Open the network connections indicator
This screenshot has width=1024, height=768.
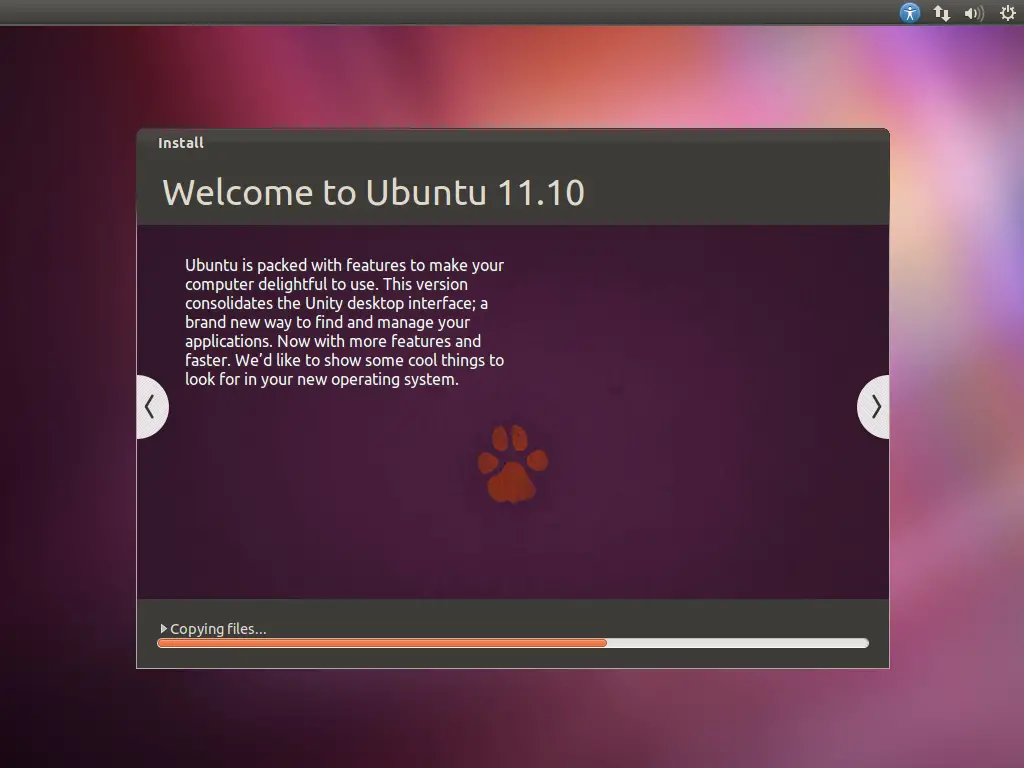(942, 13)
